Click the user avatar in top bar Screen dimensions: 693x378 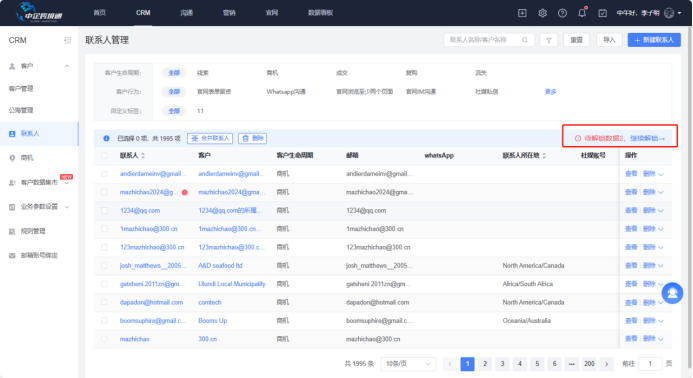(x=669, y=13)
